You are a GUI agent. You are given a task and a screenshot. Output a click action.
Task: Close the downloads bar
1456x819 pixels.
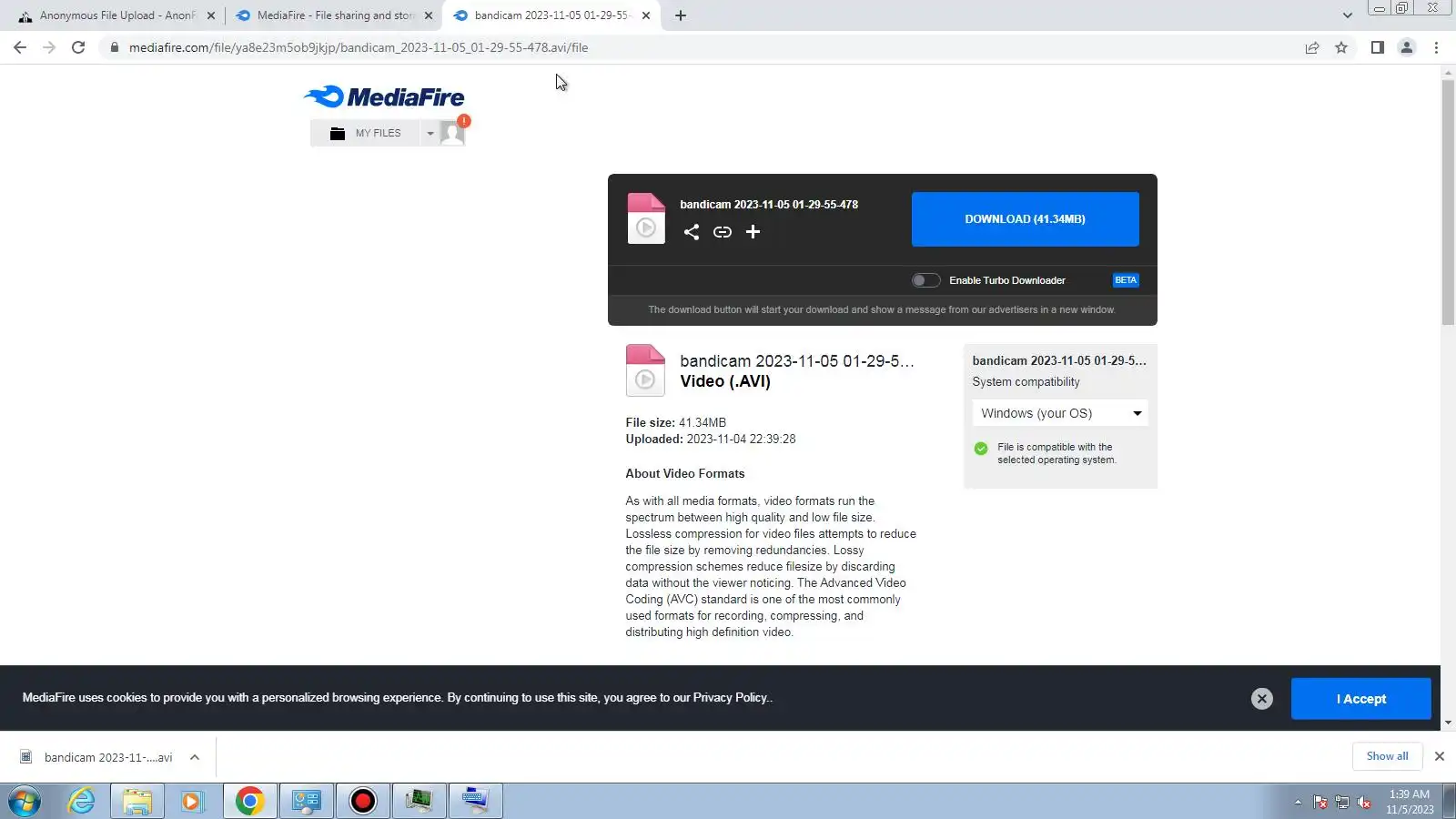click(1440, 756)
